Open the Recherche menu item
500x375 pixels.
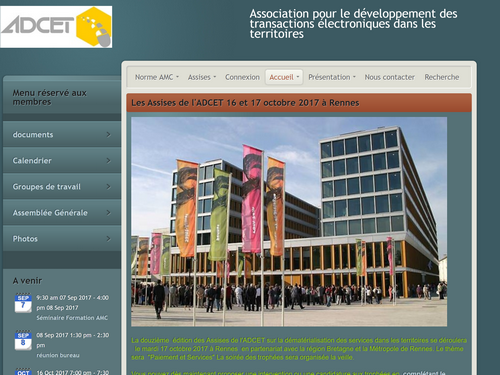pyautogui.click(x=442, y=77)
